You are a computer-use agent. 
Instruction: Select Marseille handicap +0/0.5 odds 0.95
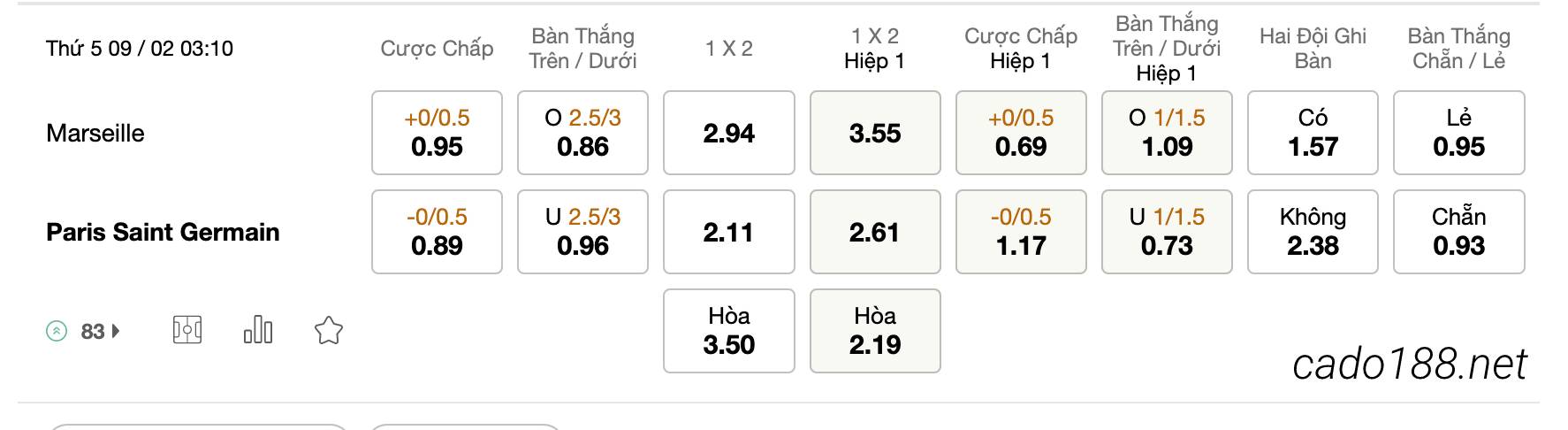point(437,133)
